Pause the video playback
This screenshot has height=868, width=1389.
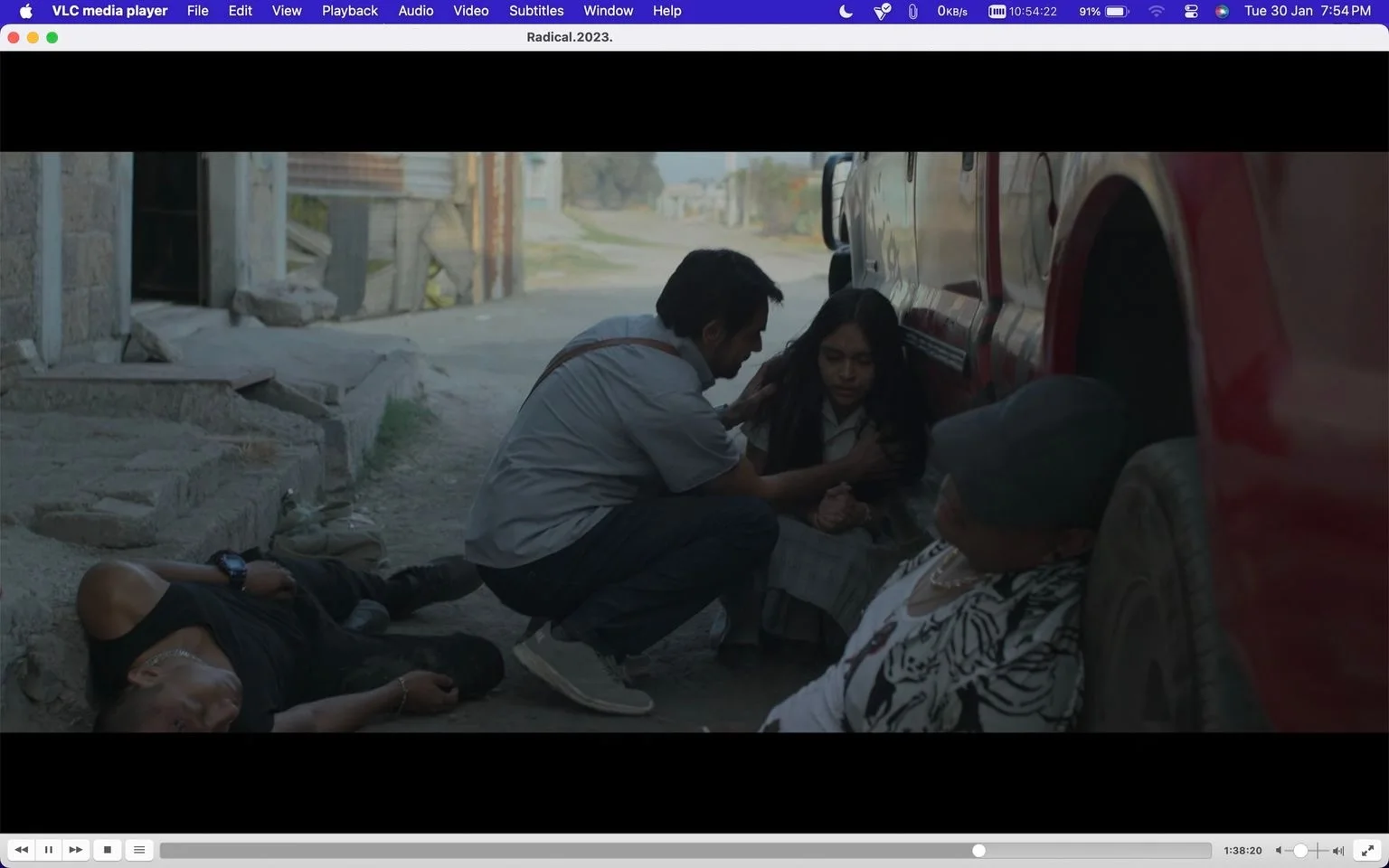pyautogui.click(x=49, y=850)
